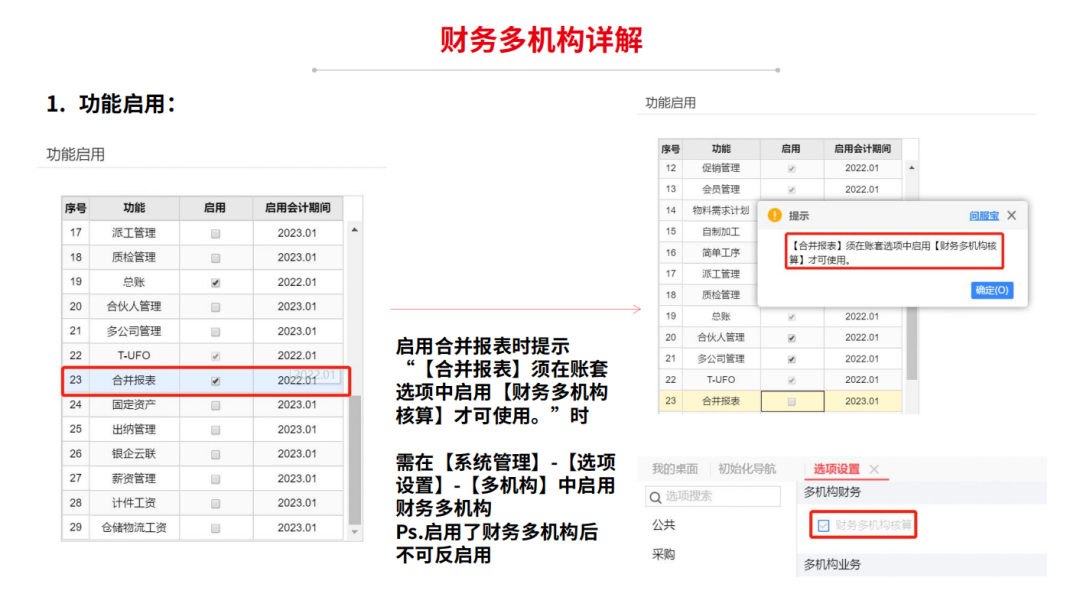Check the 固定资产 enable box
1080x597 pixels.
tap(215, 405)
